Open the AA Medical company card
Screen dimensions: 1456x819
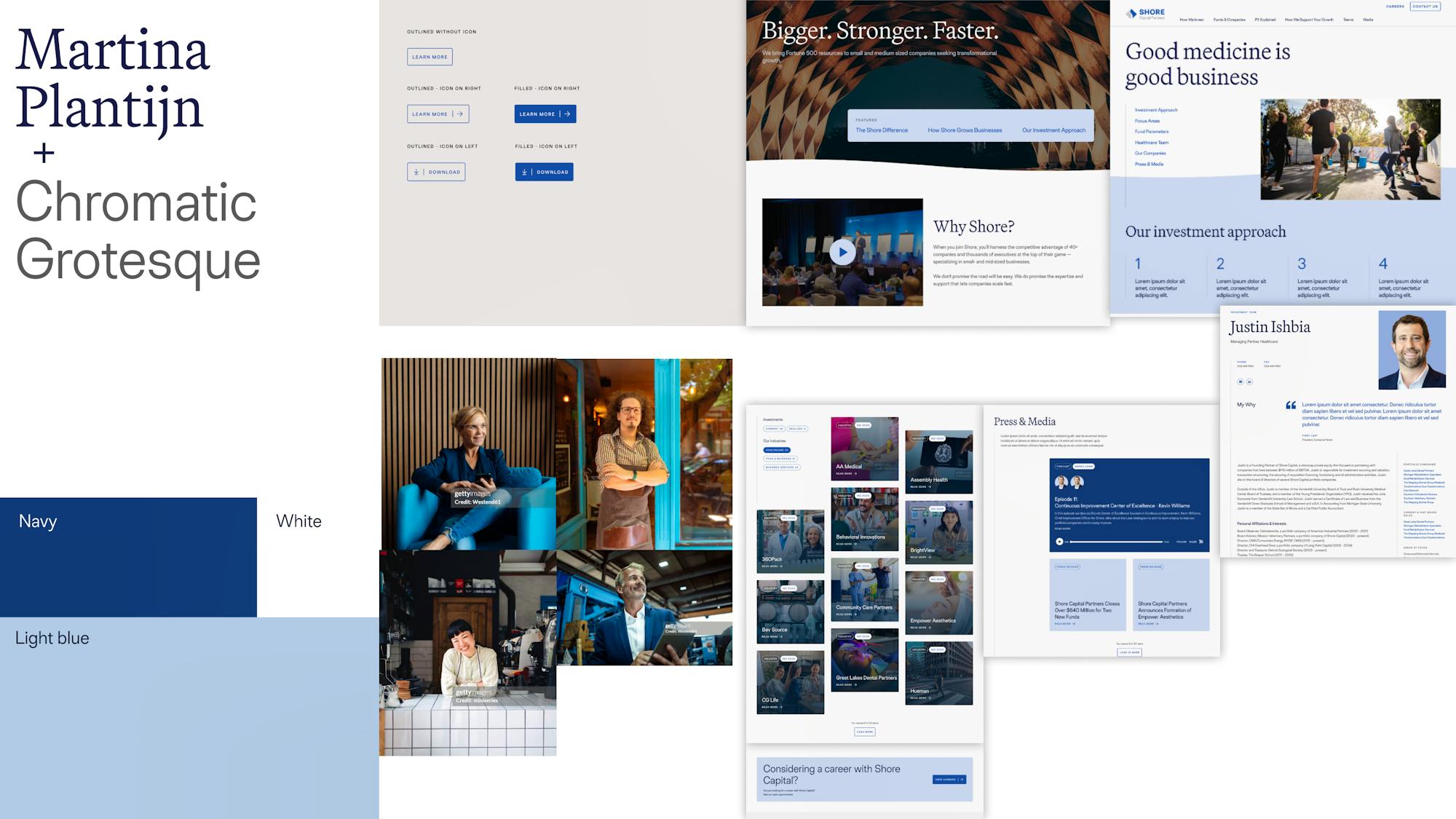click(x=865, y=448)
